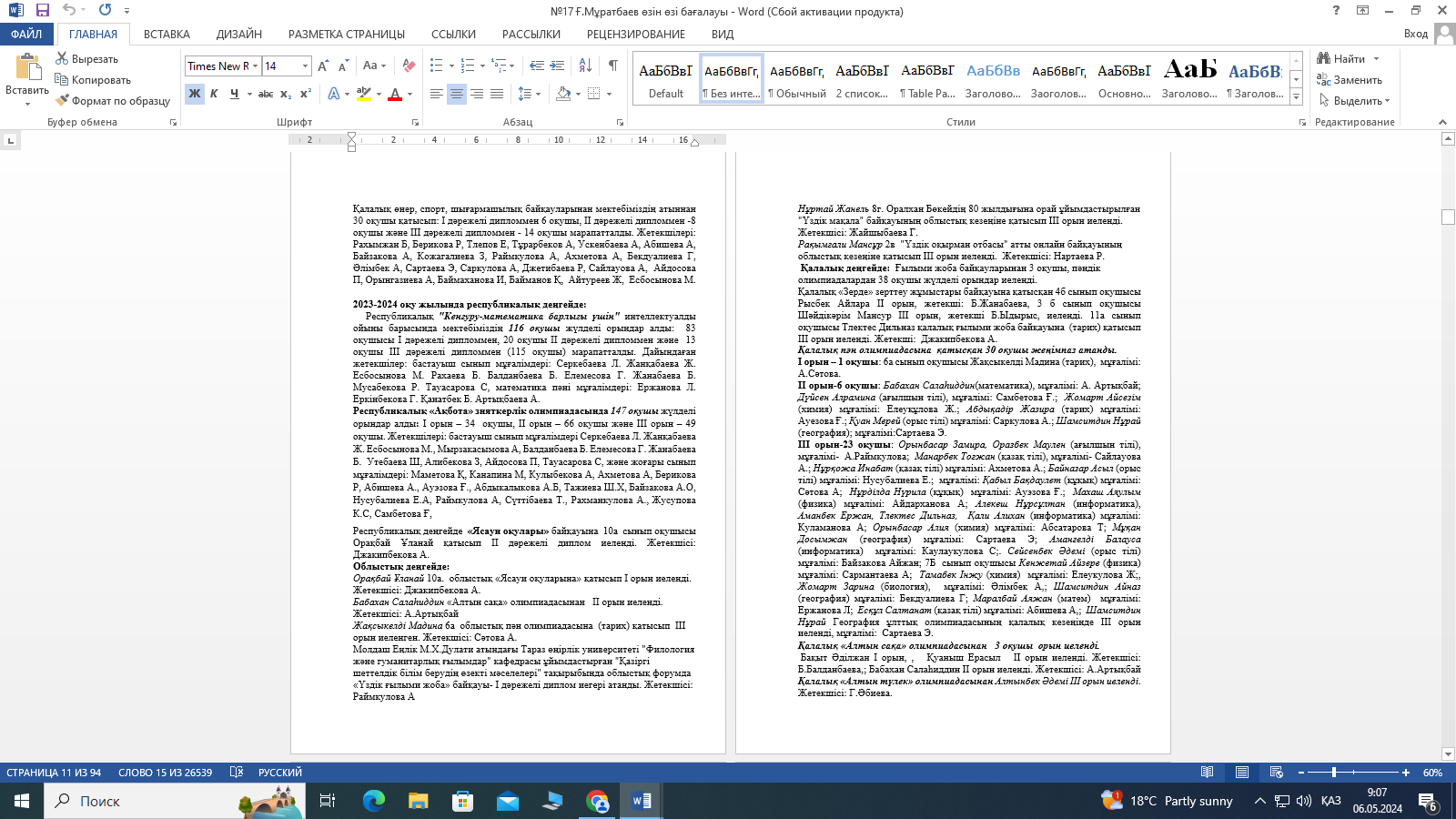
Task: Click sort A-Z icon
Action: click(x=585, y=66)
